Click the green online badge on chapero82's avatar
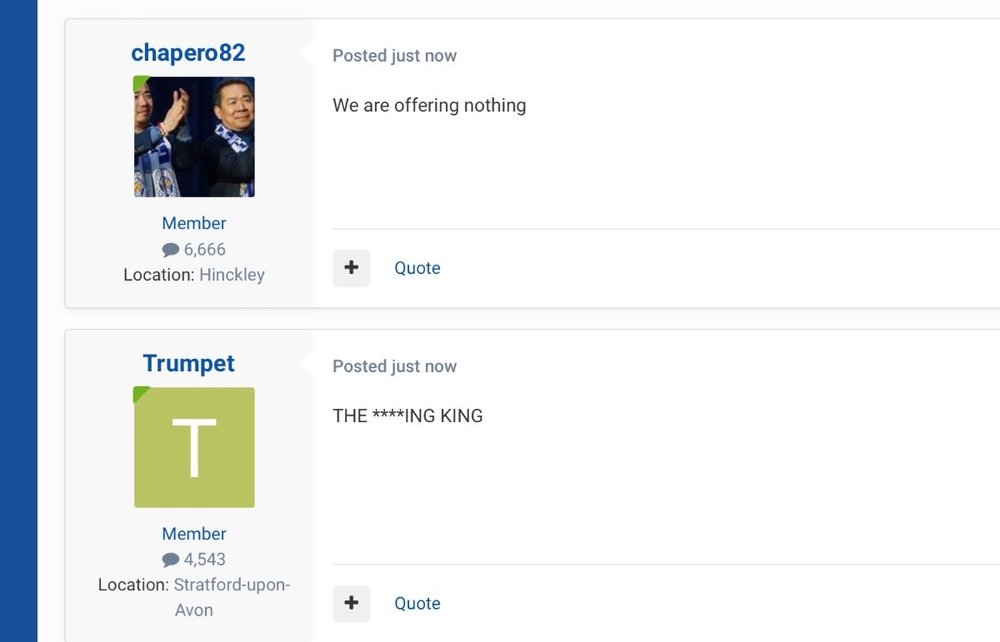This screenshot has width=1000, height=642. [140, 84]
